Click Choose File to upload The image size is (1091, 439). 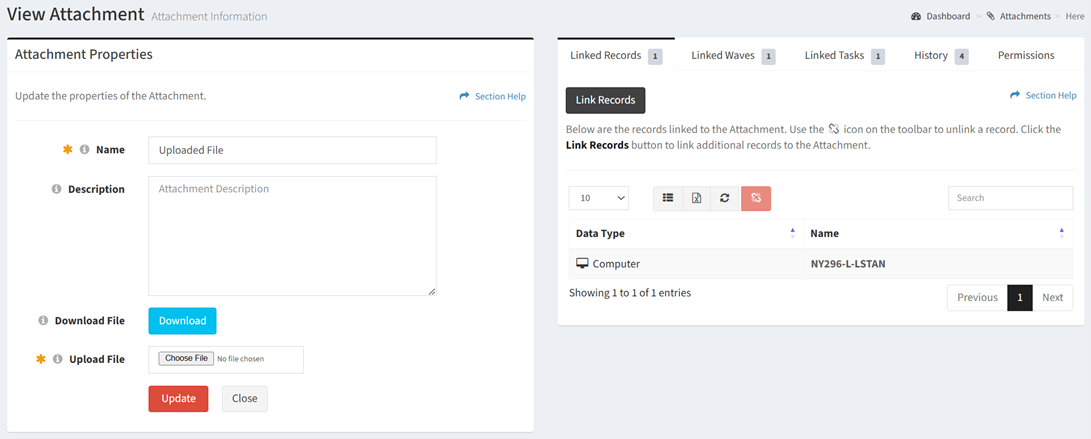coord(186,358)
